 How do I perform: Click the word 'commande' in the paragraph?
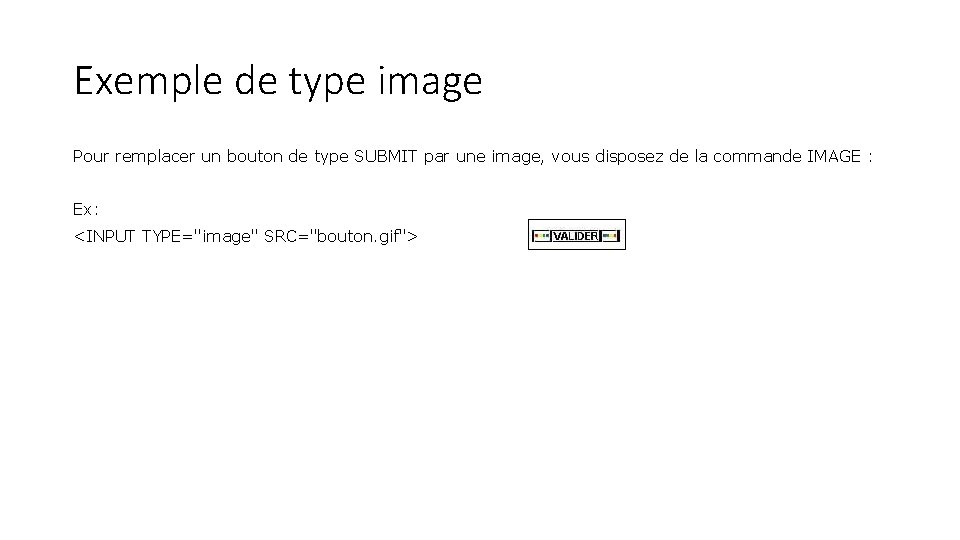pos(757,156)
